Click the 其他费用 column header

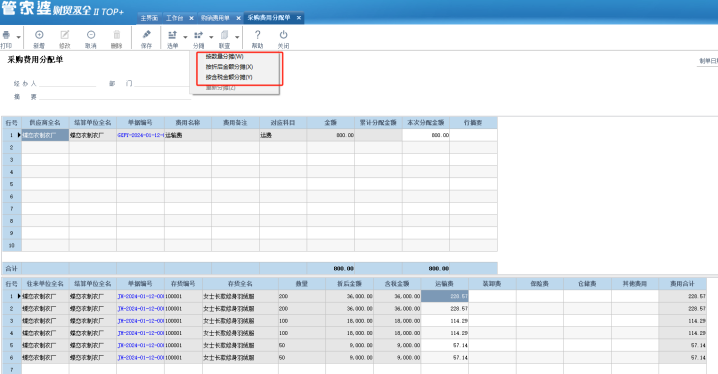pyautogui.click(x=635, y=284)
